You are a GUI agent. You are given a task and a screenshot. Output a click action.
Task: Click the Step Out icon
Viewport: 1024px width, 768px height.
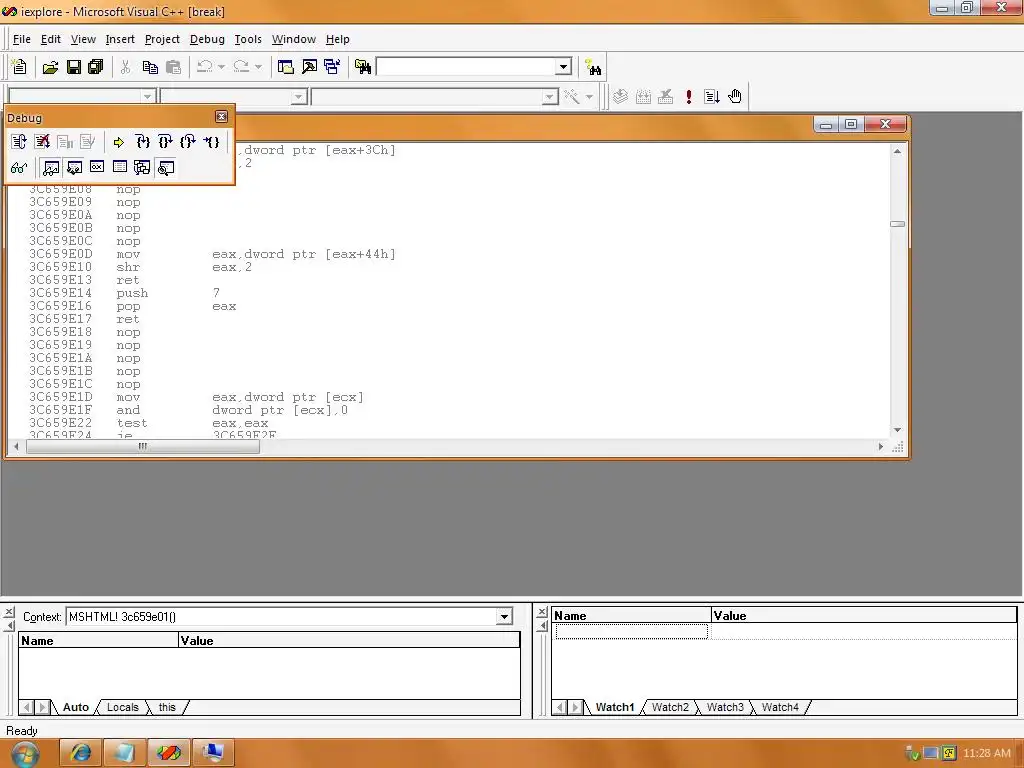[x=188, y=142]
